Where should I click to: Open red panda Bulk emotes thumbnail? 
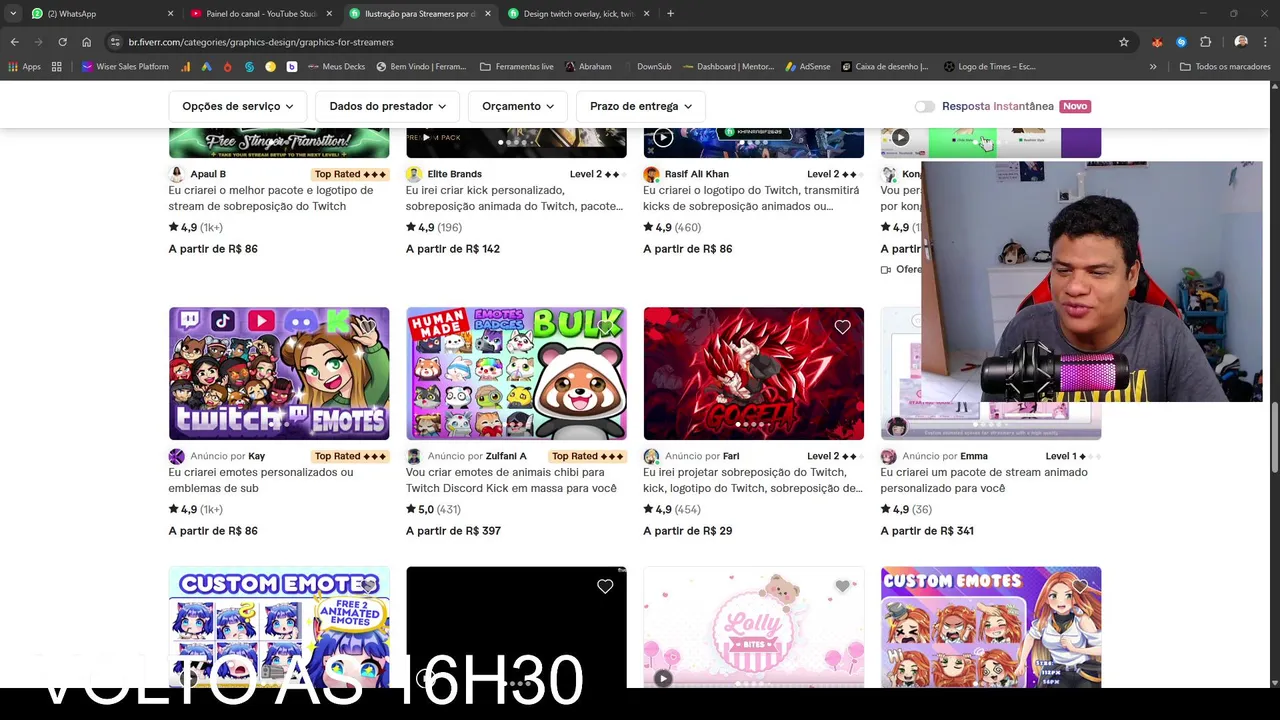click(516, 373)
